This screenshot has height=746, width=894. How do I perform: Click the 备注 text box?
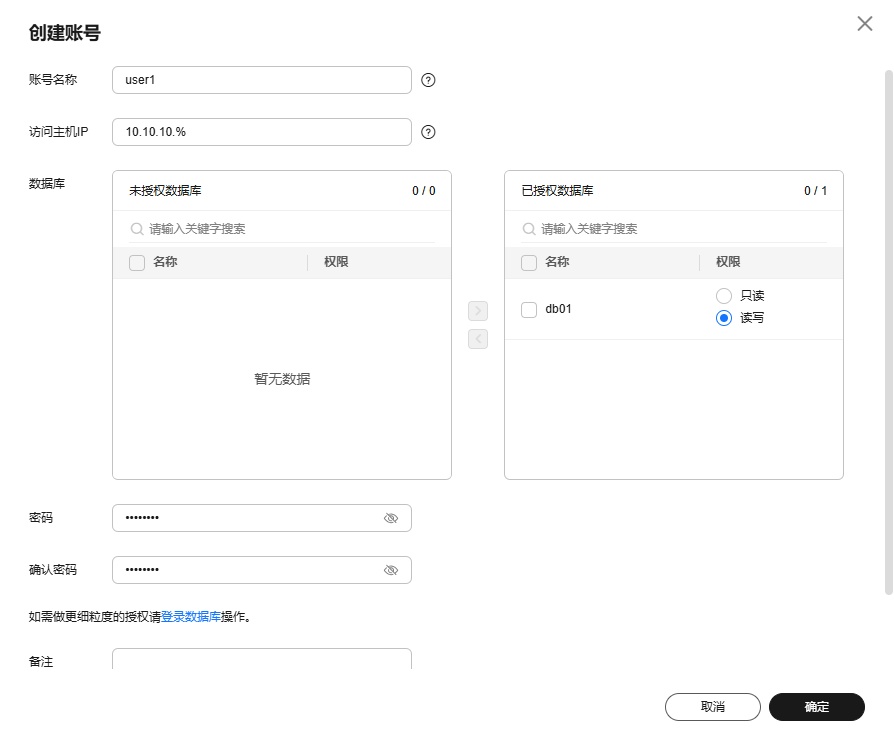click(261, 660)
